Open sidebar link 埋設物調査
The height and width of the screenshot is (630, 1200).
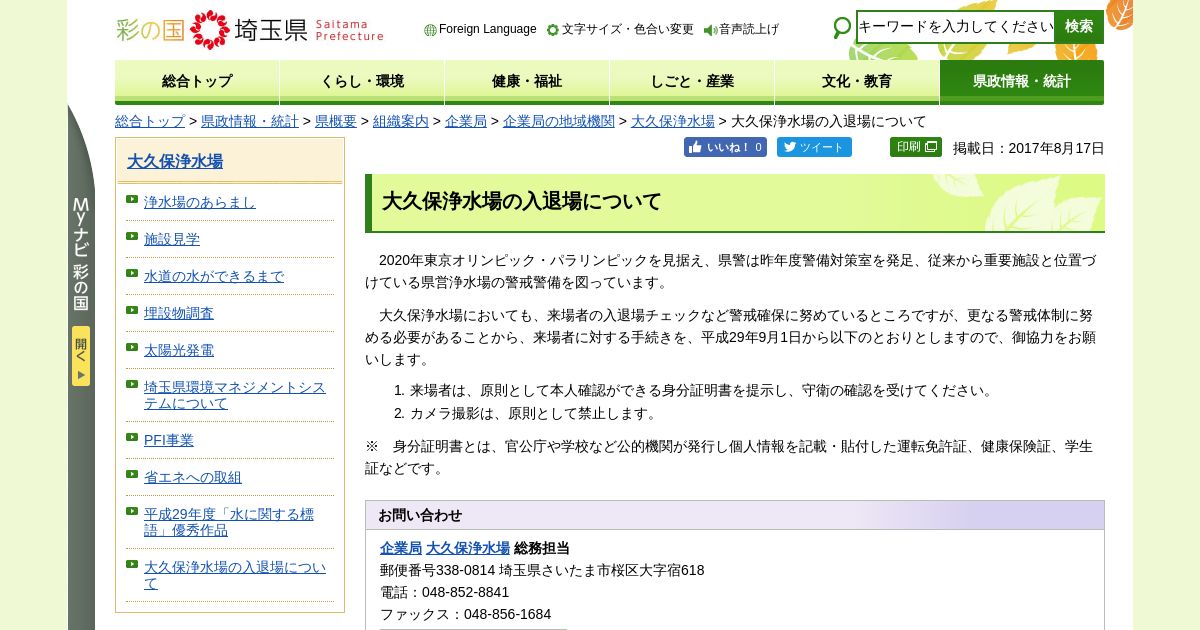point(179,313)
